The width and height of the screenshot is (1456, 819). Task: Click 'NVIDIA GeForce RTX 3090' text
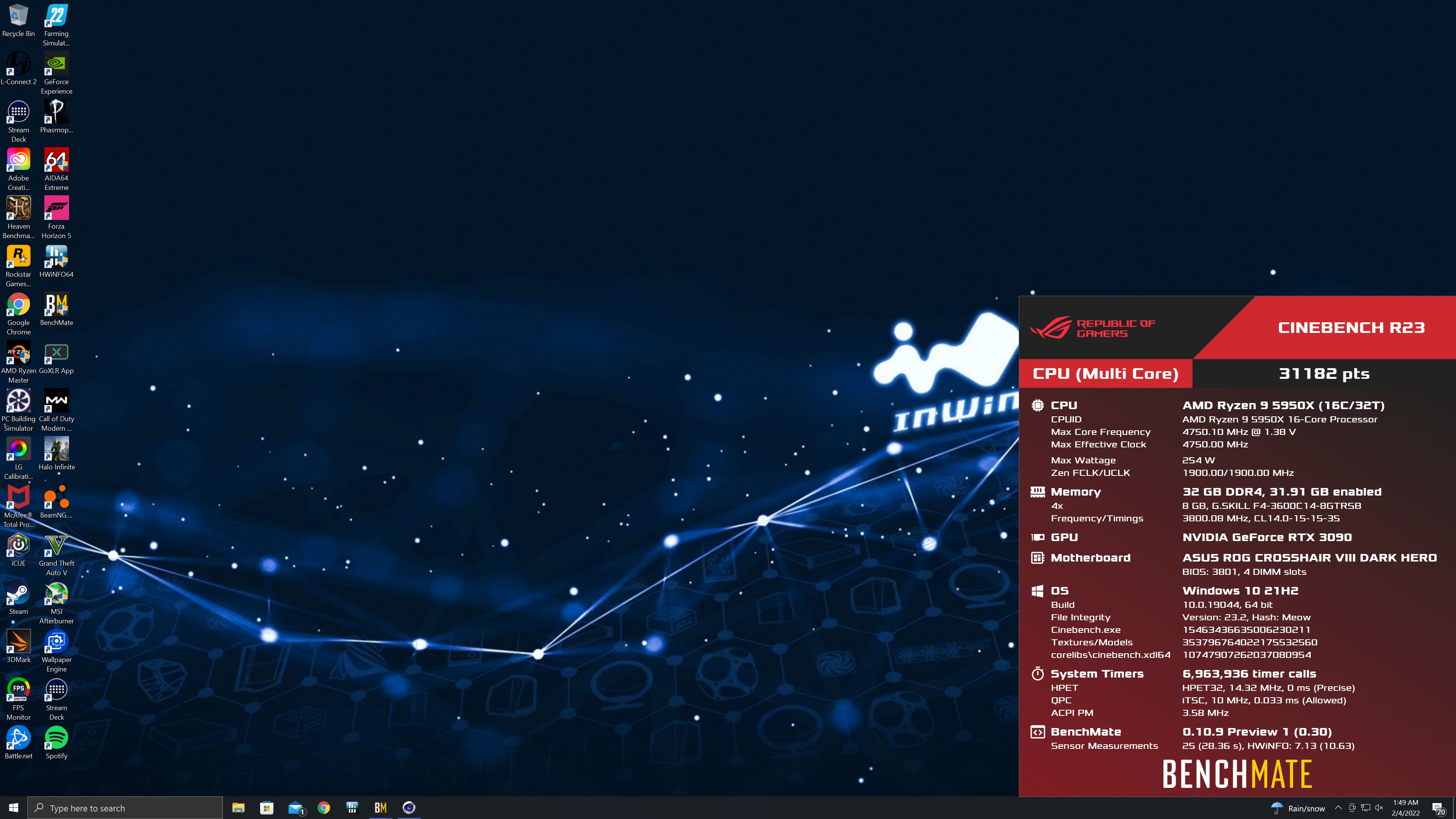[1267, 538]
